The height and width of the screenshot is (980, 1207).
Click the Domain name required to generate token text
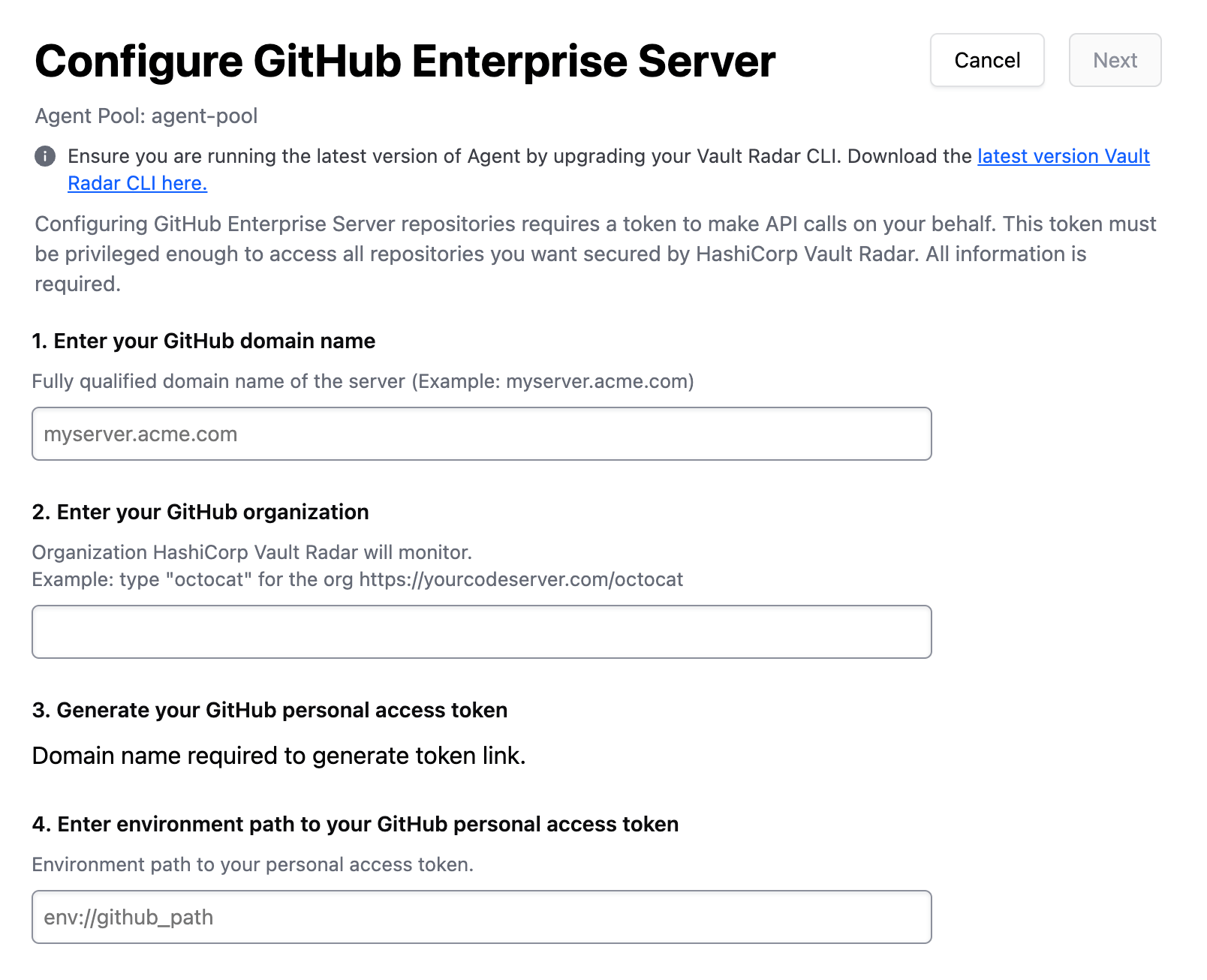tap(278, 756)
